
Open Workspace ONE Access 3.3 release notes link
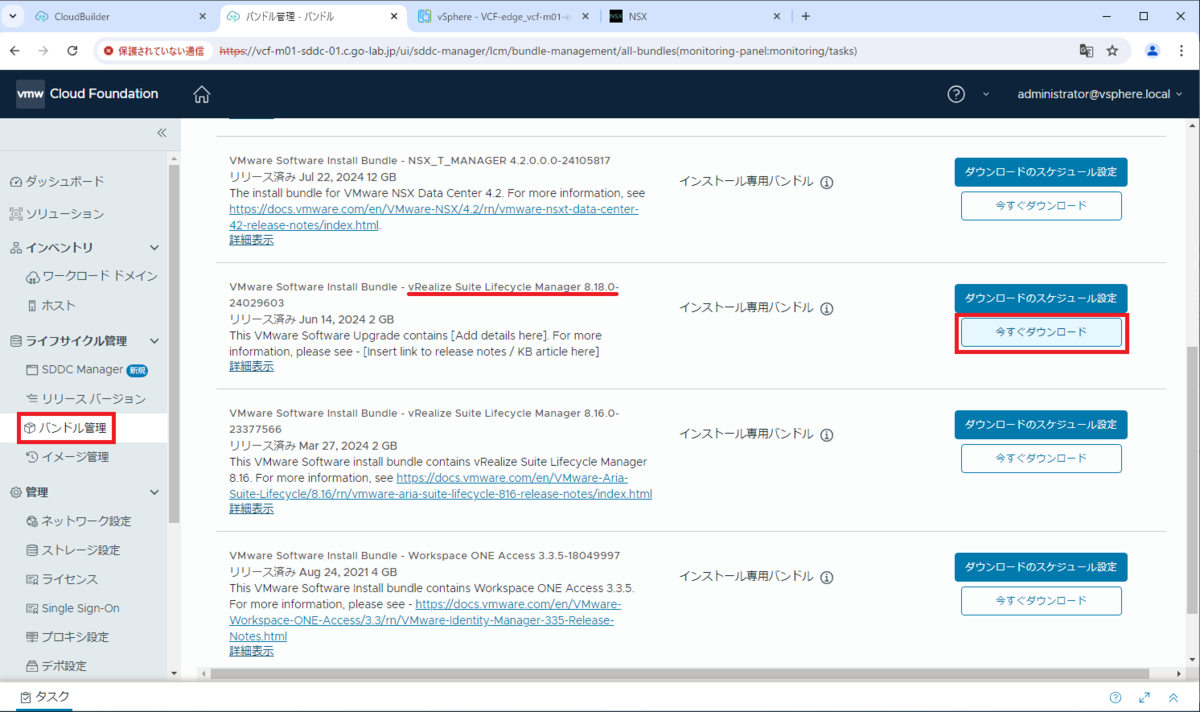tap(425, 621)
